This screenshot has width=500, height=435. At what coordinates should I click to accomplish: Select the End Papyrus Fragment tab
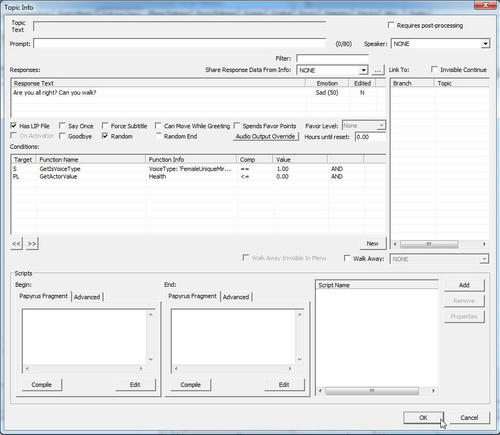[x=193, y=296]
